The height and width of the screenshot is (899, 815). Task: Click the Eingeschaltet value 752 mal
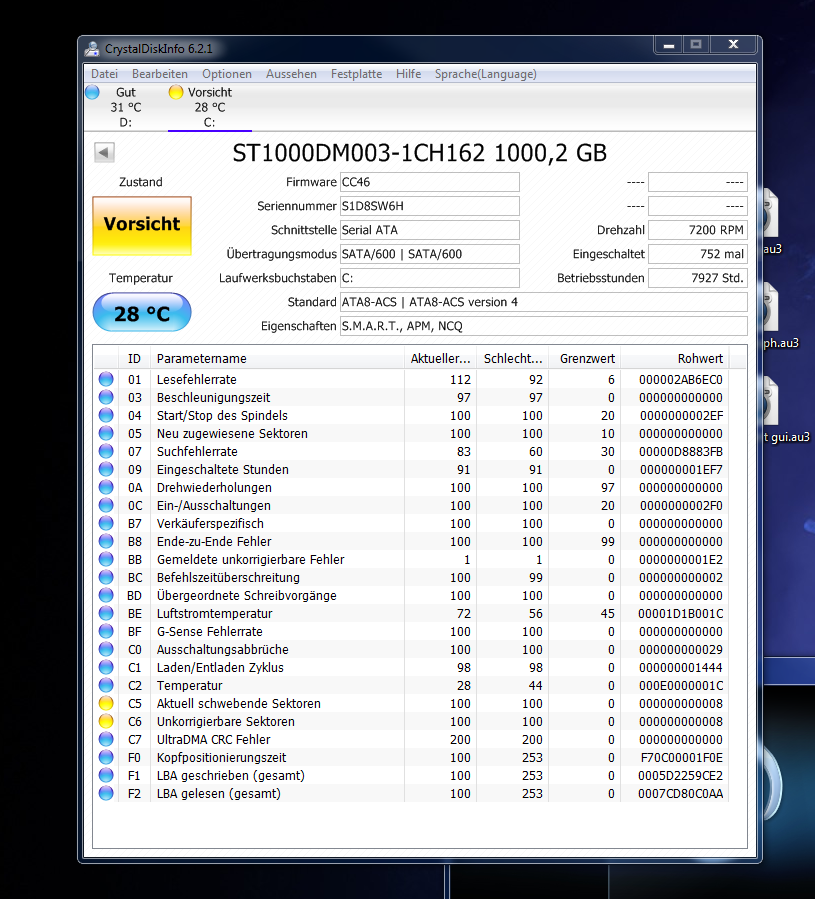click(x=698, y=254)
